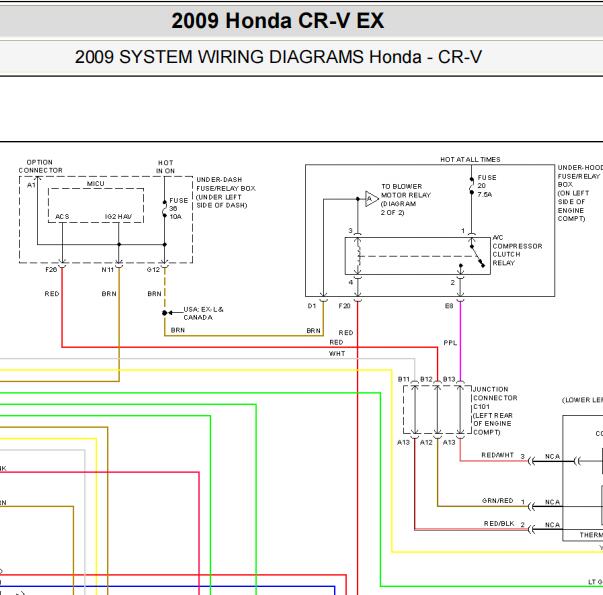Click the 'F26' connector pin label
The image size is (603, 595).
[51, 270]
